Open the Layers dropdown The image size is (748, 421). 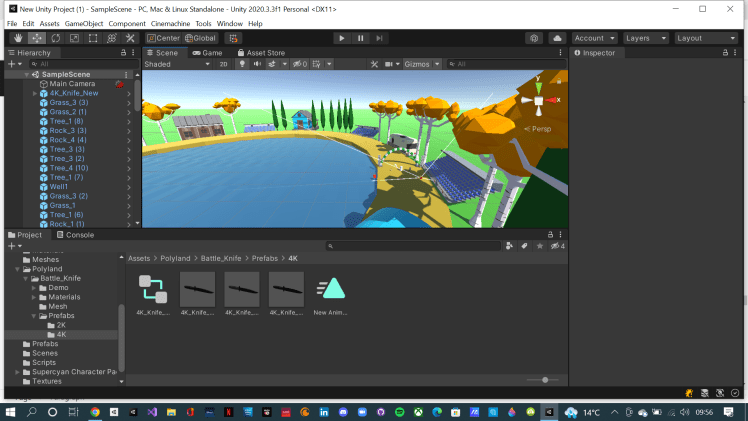(645, 38)
